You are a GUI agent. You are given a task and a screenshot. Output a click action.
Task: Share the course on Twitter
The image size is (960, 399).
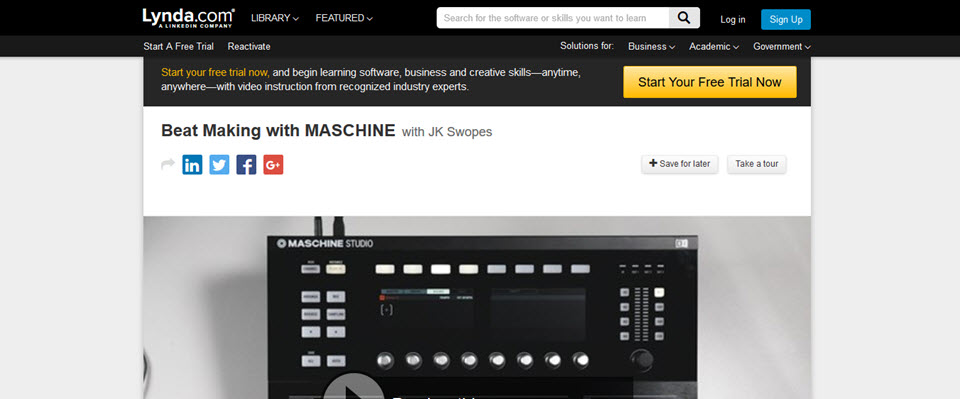coord(219,165)
